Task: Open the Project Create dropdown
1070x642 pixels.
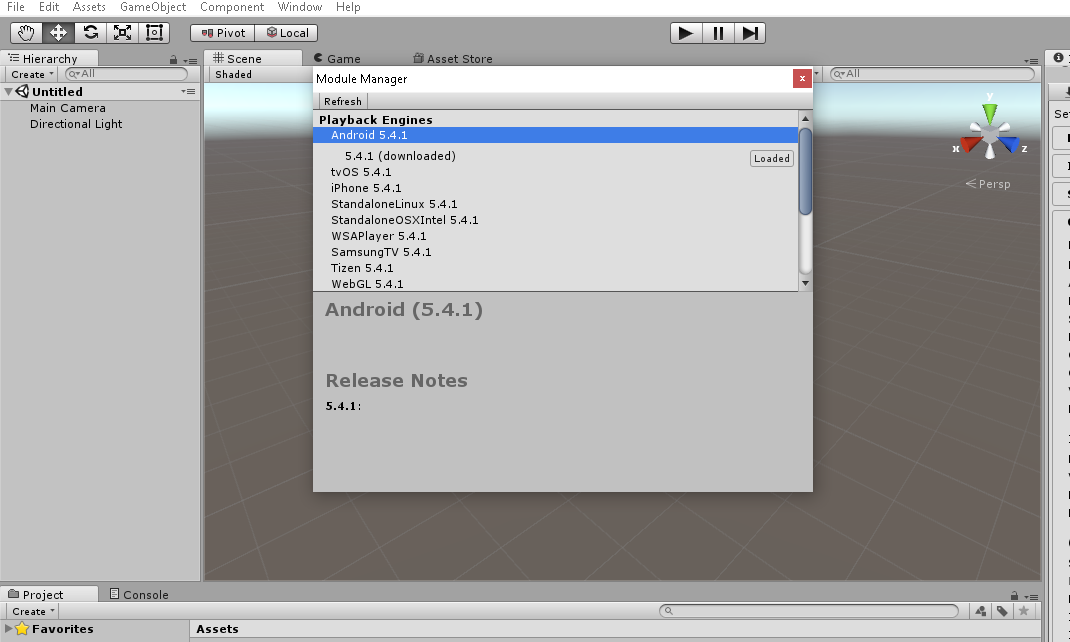Action: [x=33, y=611]
